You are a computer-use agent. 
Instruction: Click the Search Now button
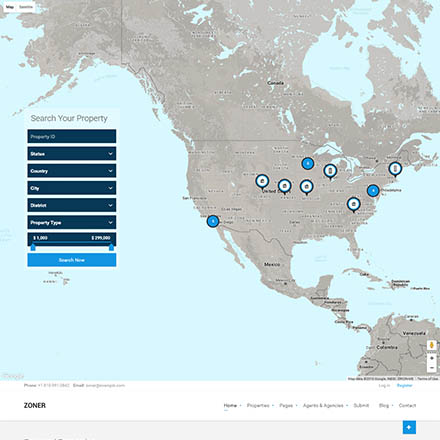pyautogui.click(x=72, y=260)
